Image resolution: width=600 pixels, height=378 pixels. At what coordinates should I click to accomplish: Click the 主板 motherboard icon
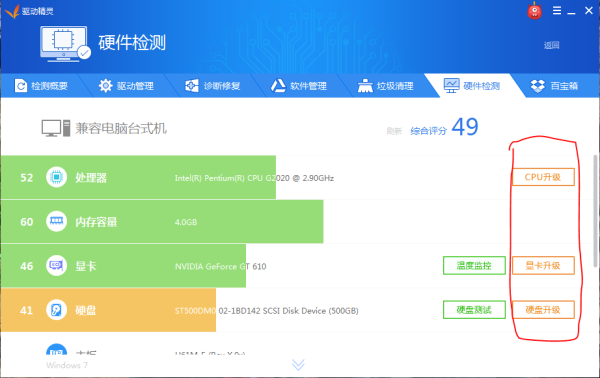57,349
